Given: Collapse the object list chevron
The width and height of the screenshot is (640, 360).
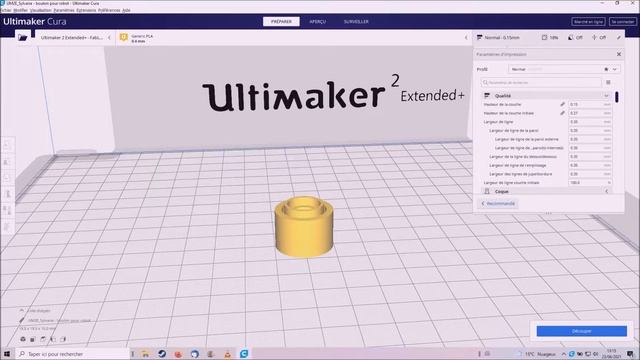Looking at the screenshot, I should 22,311.
